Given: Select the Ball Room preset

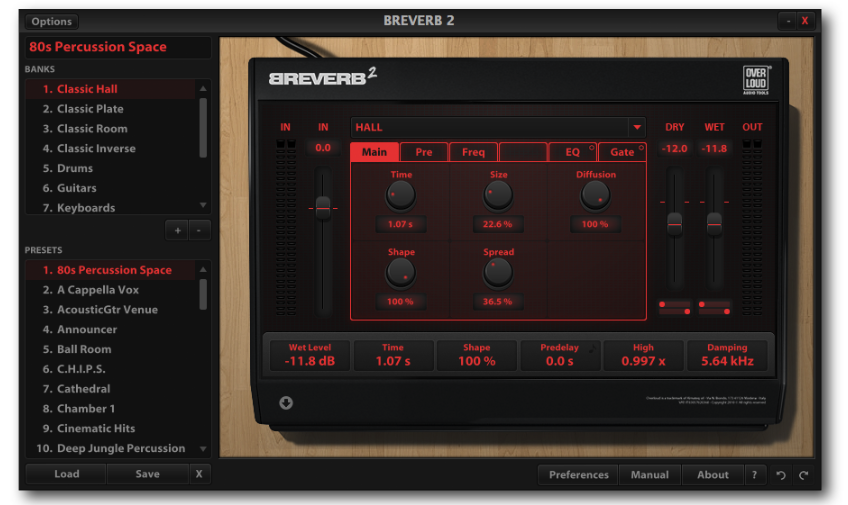Looking at the screenshot, I should [x=111, y=349].
